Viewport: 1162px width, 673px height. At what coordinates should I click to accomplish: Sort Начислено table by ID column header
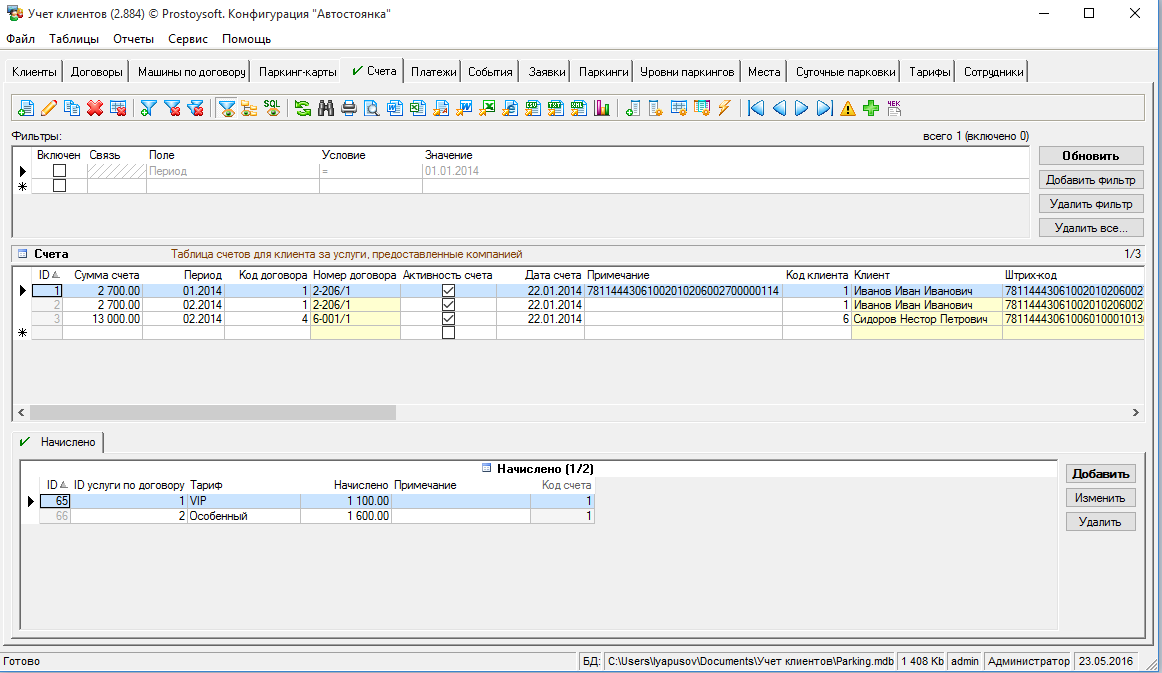55,485
